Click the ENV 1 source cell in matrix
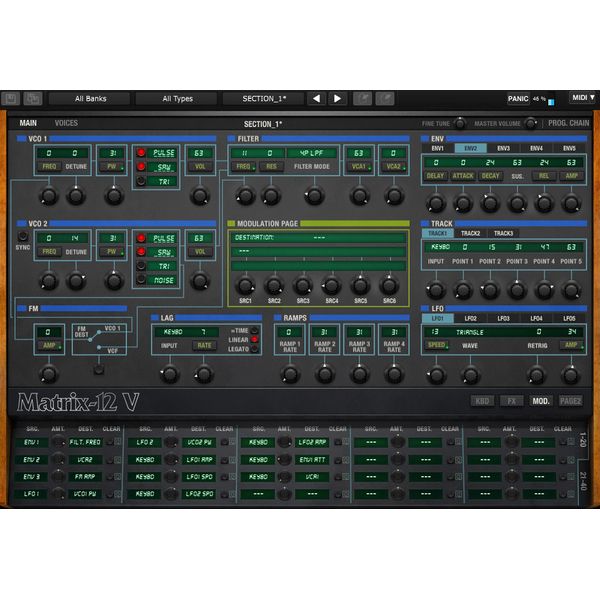Viewport: 600px width, 600px height. pyautogui.click(x=31, y=442)
